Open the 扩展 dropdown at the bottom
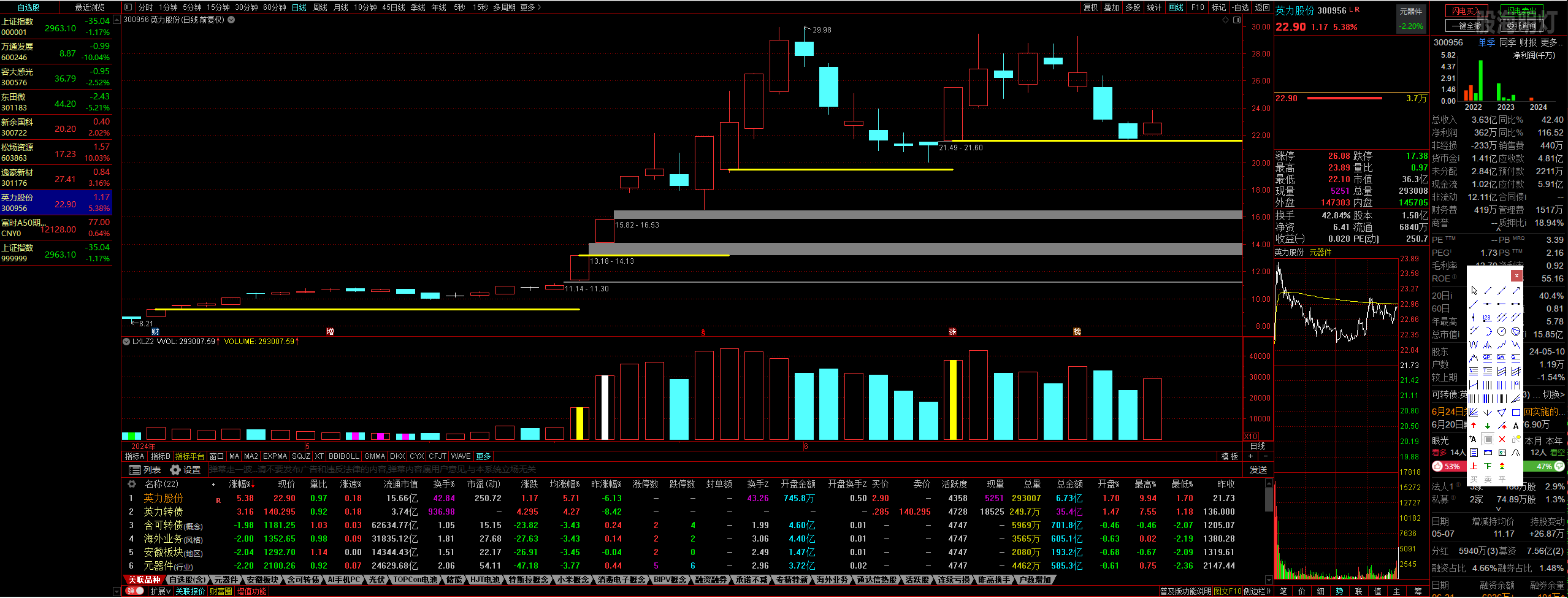Viewport: 1568px width, 598px height. 161,591
